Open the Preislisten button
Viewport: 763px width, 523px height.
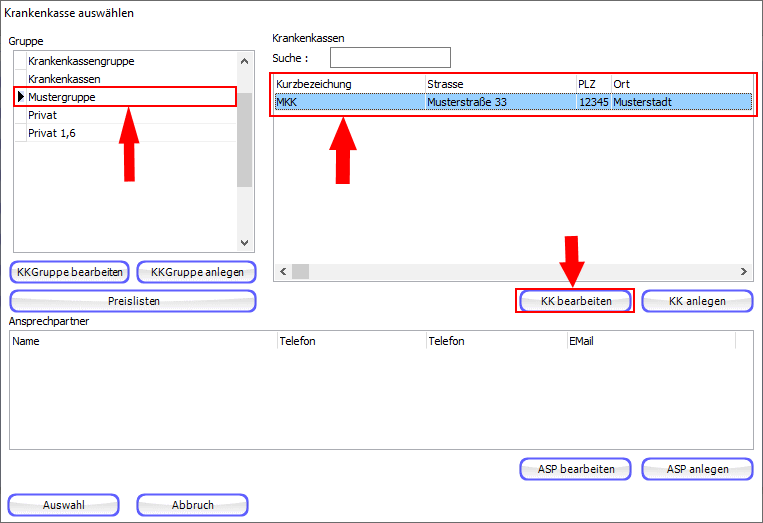(x=133, y=301)
